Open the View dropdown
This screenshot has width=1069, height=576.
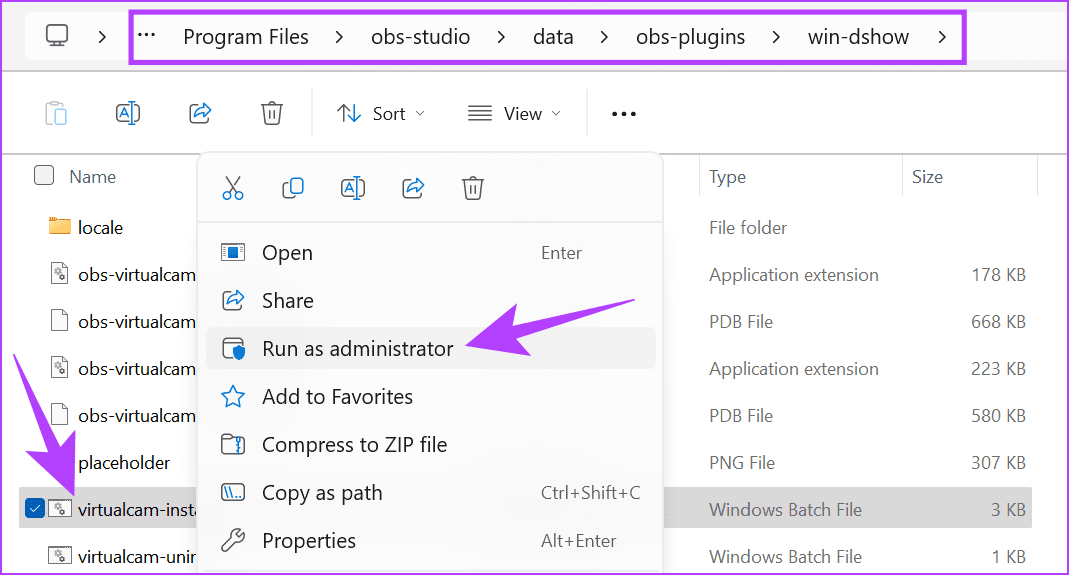514,114
